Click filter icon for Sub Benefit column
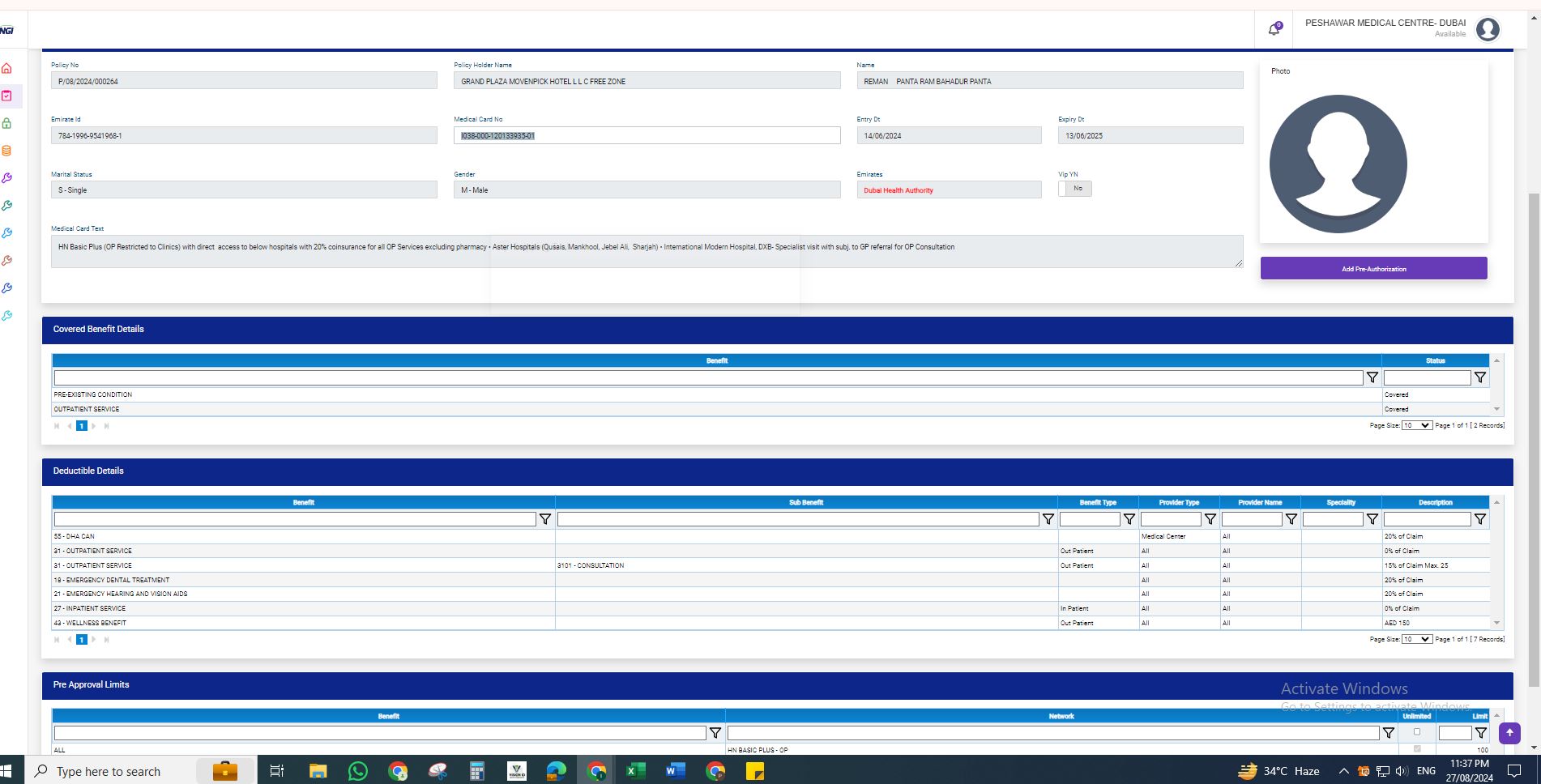Image resolution: width=1541 pixels, height=784 pixels. [x=1048, y=519]
